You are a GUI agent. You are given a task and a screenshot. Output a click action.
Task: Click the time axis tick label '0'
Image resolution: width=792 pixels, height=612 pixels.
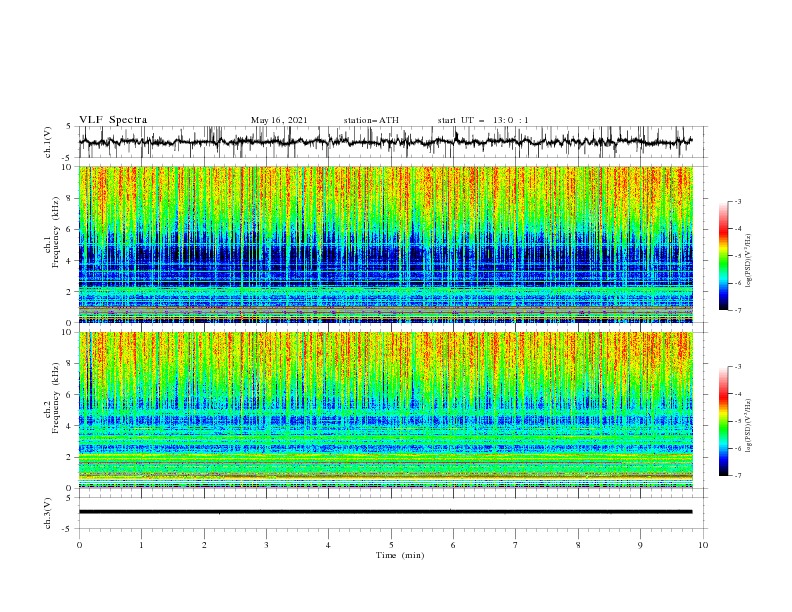tap(79, 545)
